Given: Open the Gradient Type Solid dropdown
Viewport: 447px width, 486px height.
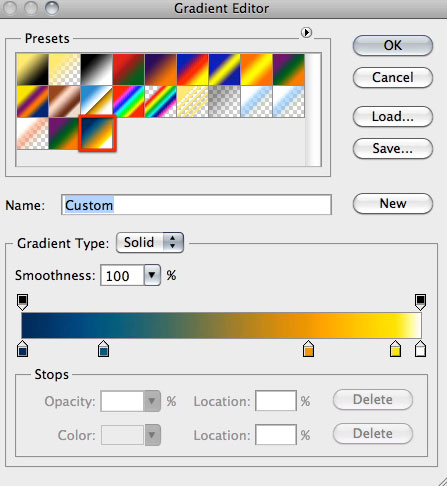Looking at the screenshot, I should [x=150, y=242].
